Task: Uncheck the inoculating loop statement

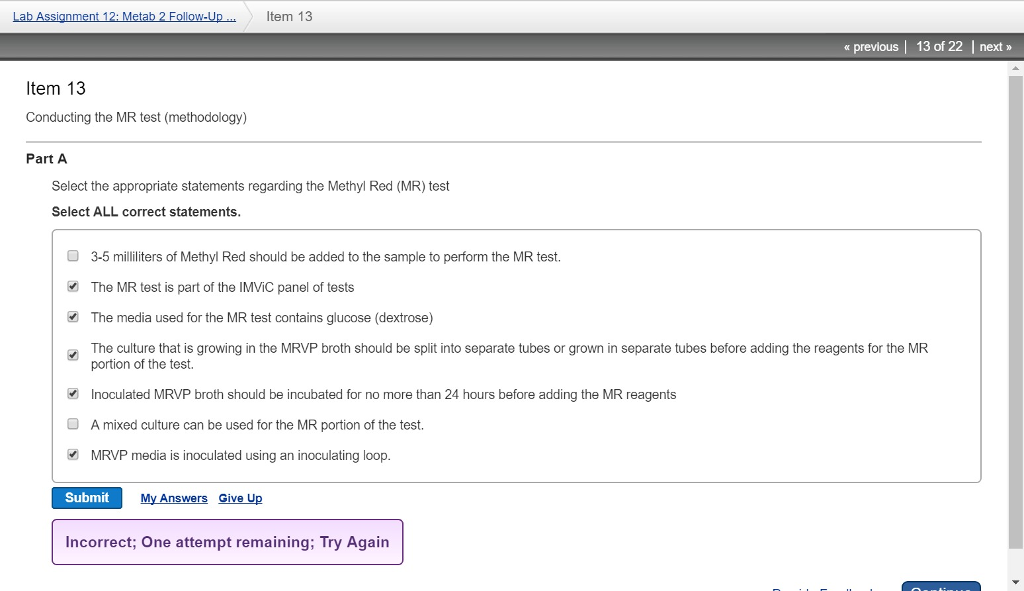Action: tap(72, 454)
